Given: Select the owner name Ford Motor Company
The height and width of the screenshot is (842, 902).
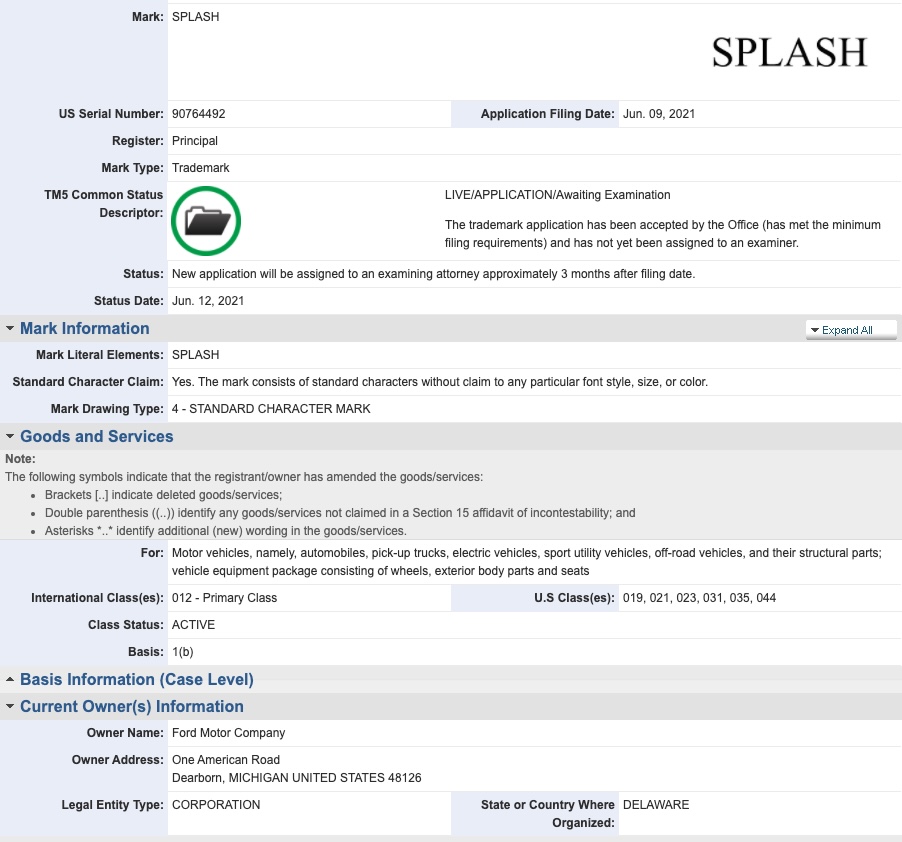Looking at the screenshot, I should pyautogui.click(x=228, y=733).
